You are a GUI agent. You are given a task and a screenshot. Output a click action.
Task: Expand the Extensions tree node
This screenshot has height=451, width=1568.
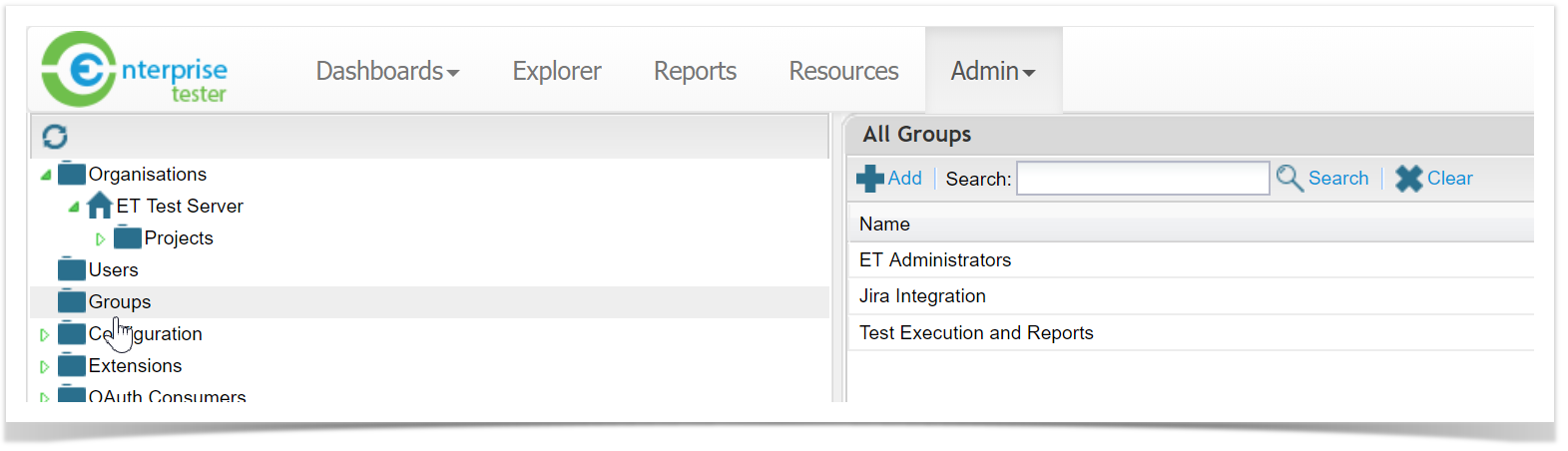click(45, 366)
